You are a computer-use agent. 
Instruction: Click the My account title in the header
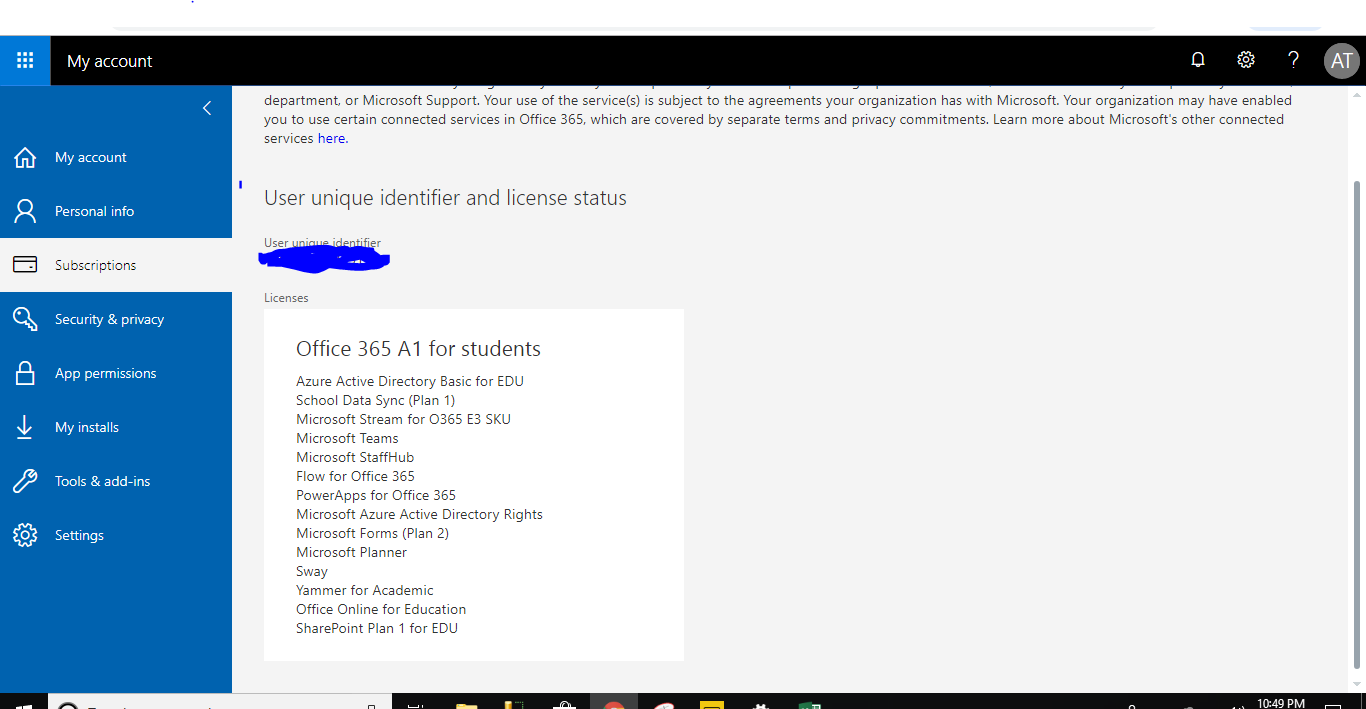pos(110,61)
